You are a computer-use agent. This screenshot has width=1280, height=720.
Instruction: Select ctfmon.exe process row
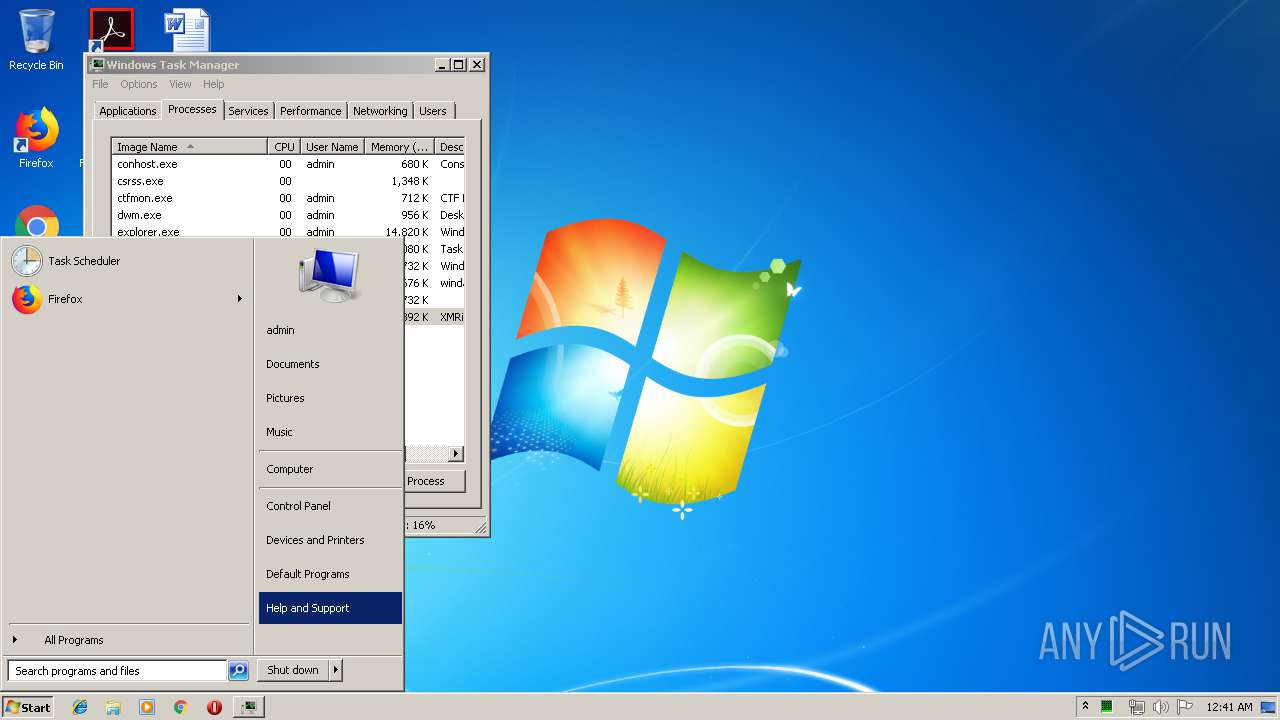[288, 198]
